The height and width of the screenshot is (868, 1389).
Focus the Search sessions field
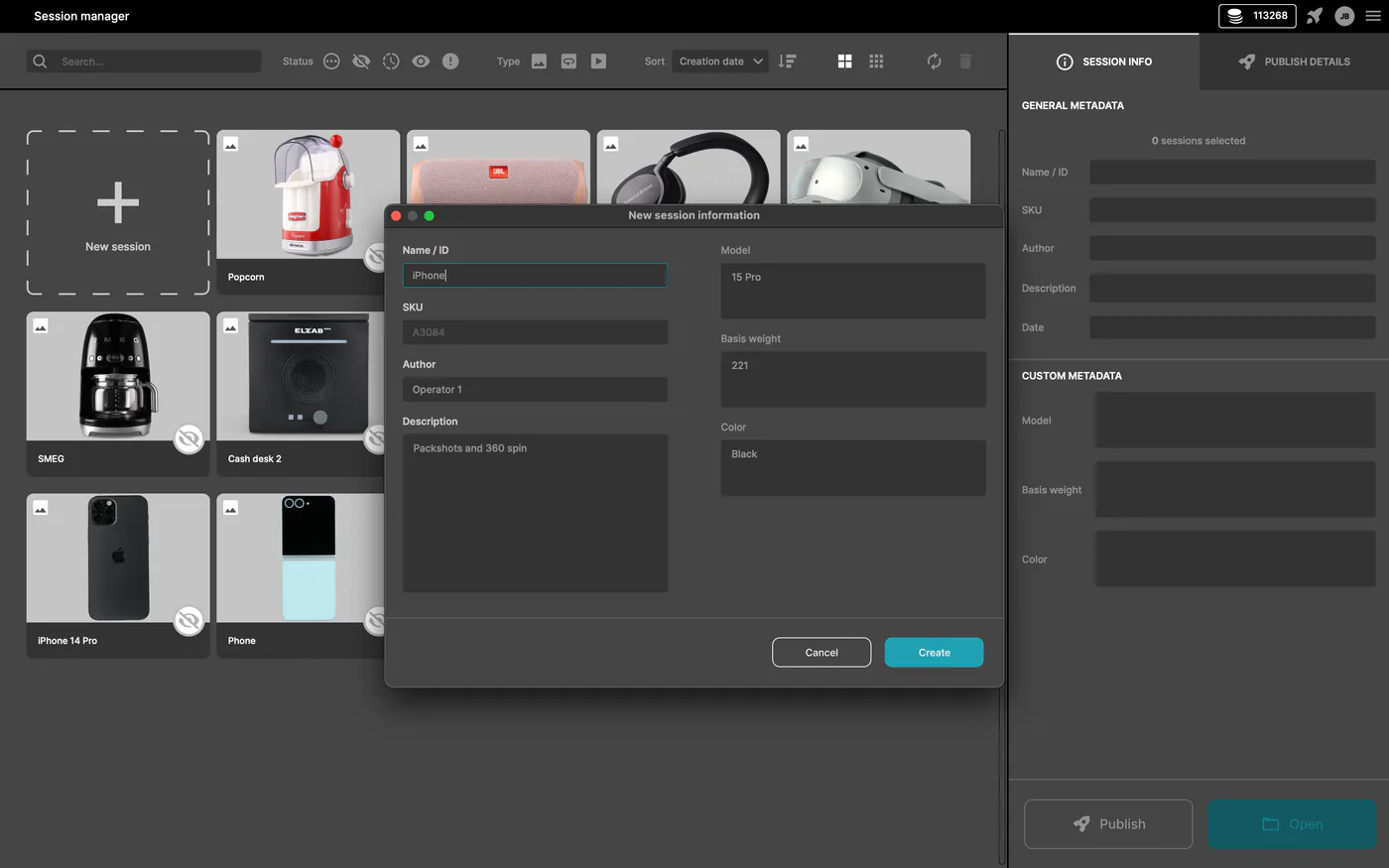pos(144,62)
